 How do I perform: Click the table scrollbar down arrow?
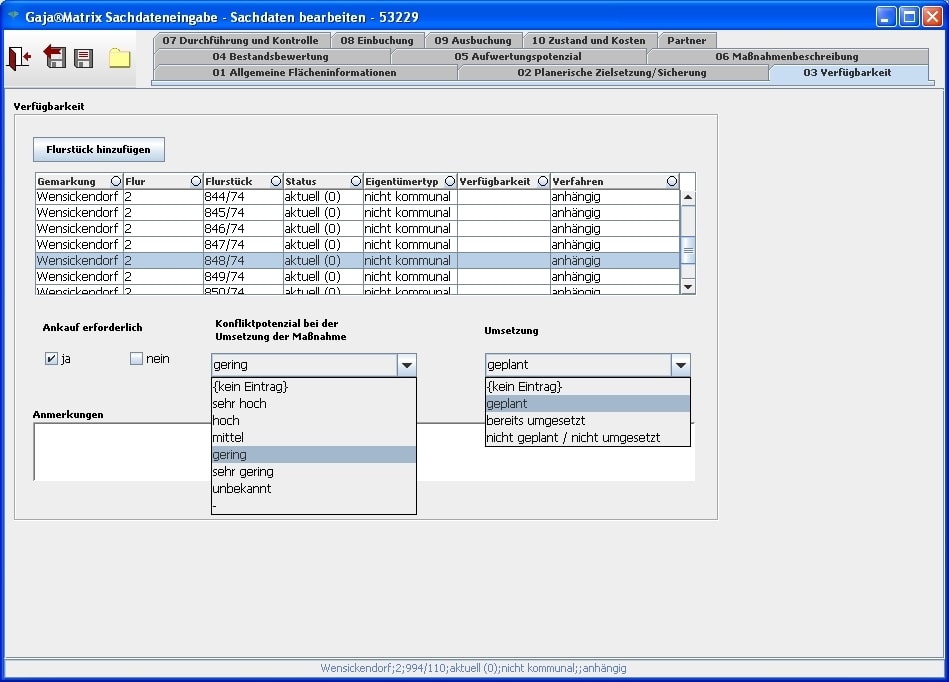tap(688, 286)
